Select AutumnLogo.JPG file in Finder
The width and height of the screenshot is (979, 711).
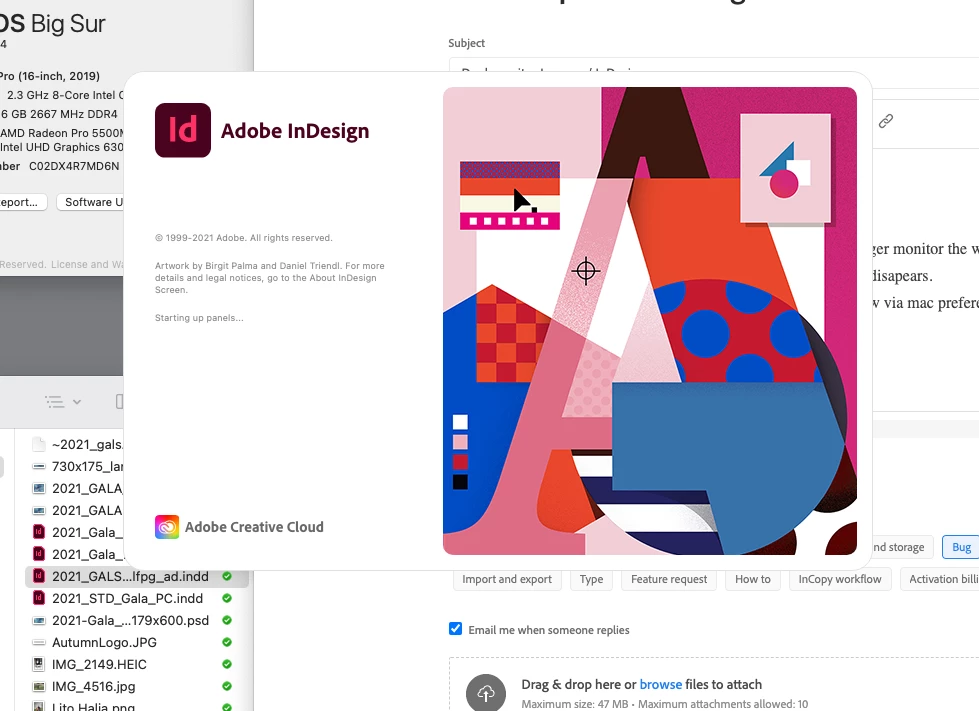coord(104,642)
